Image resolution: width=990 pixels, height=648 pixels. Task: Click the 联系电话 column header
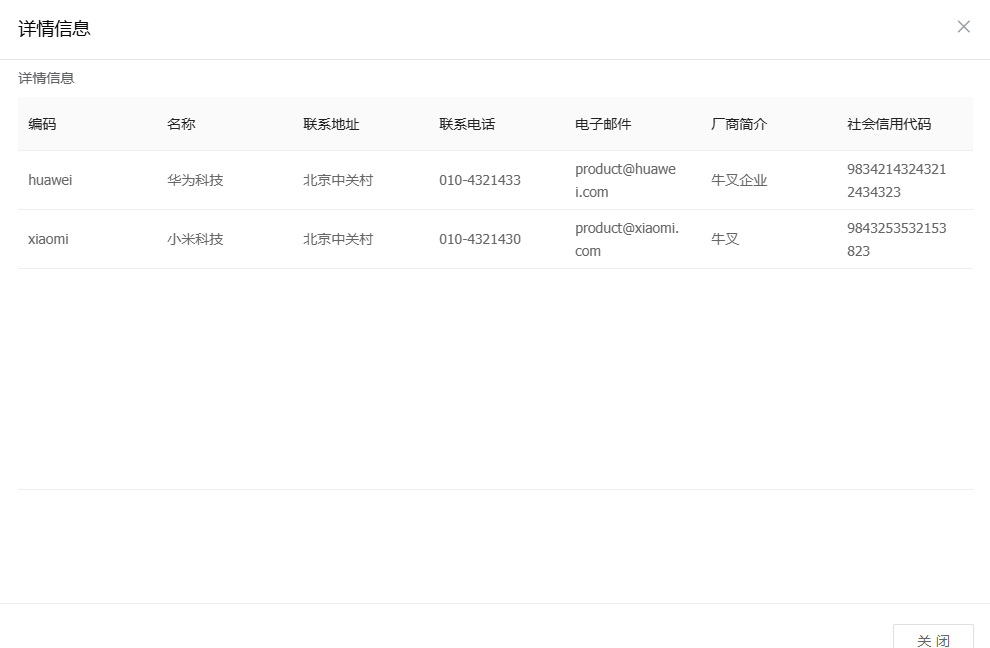pos(467,124)
